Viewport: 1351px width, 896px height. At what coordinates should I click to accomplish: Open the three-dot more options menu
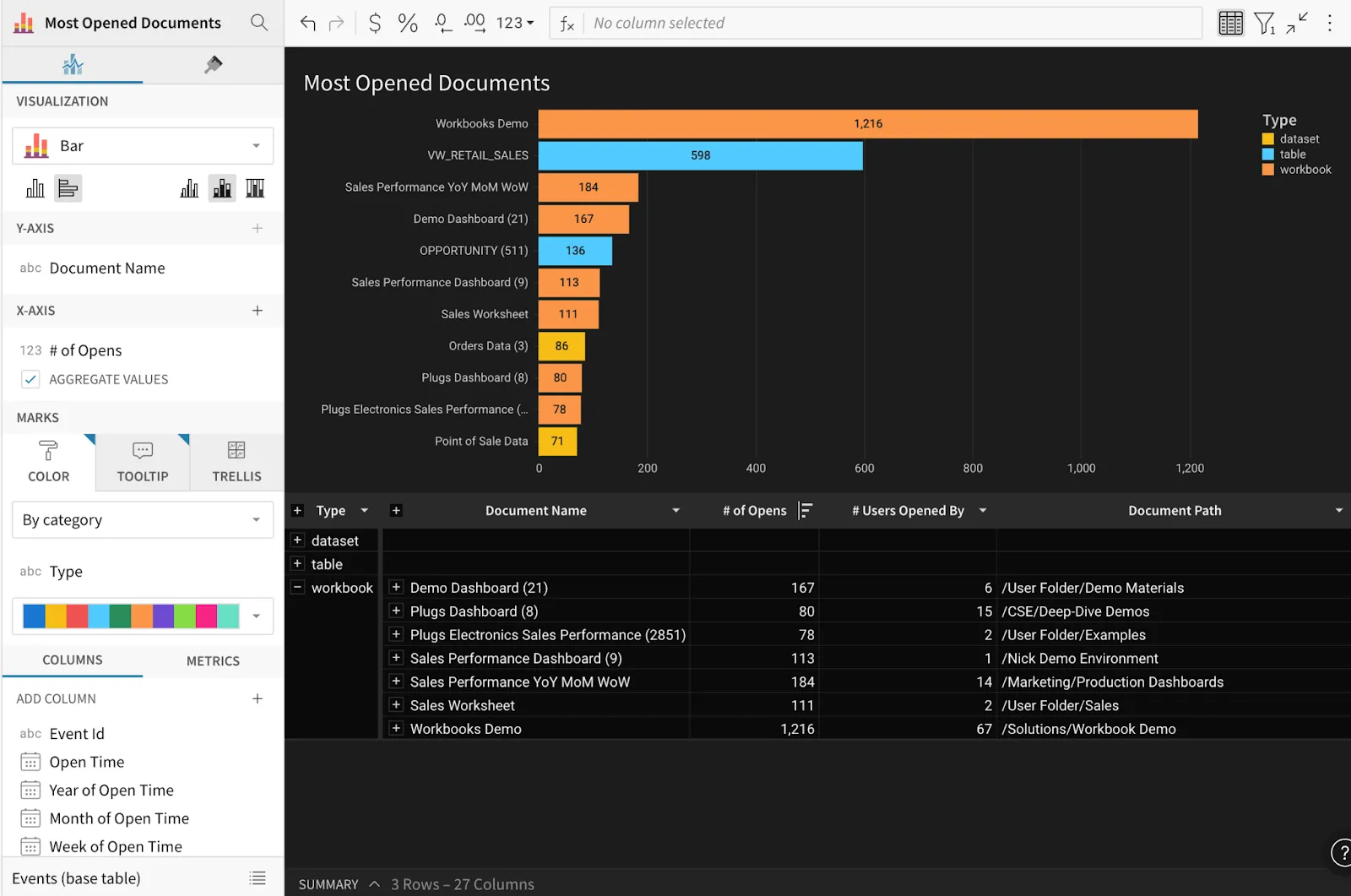point(1330,23)
